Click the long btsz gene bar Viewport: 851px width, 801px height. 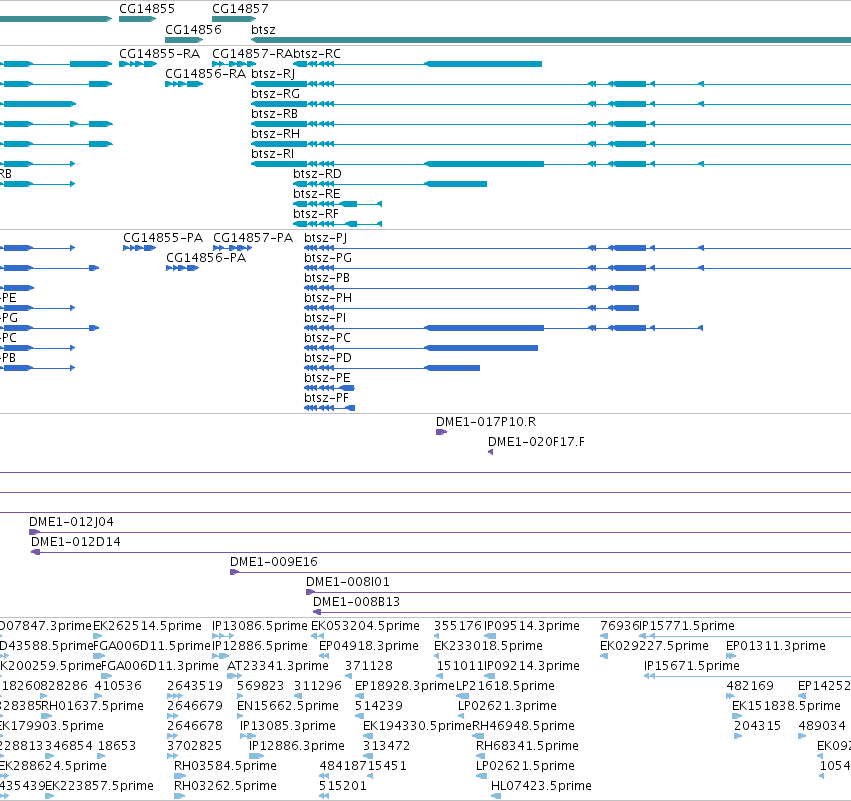pyautogui.click(x=551, y=40)
